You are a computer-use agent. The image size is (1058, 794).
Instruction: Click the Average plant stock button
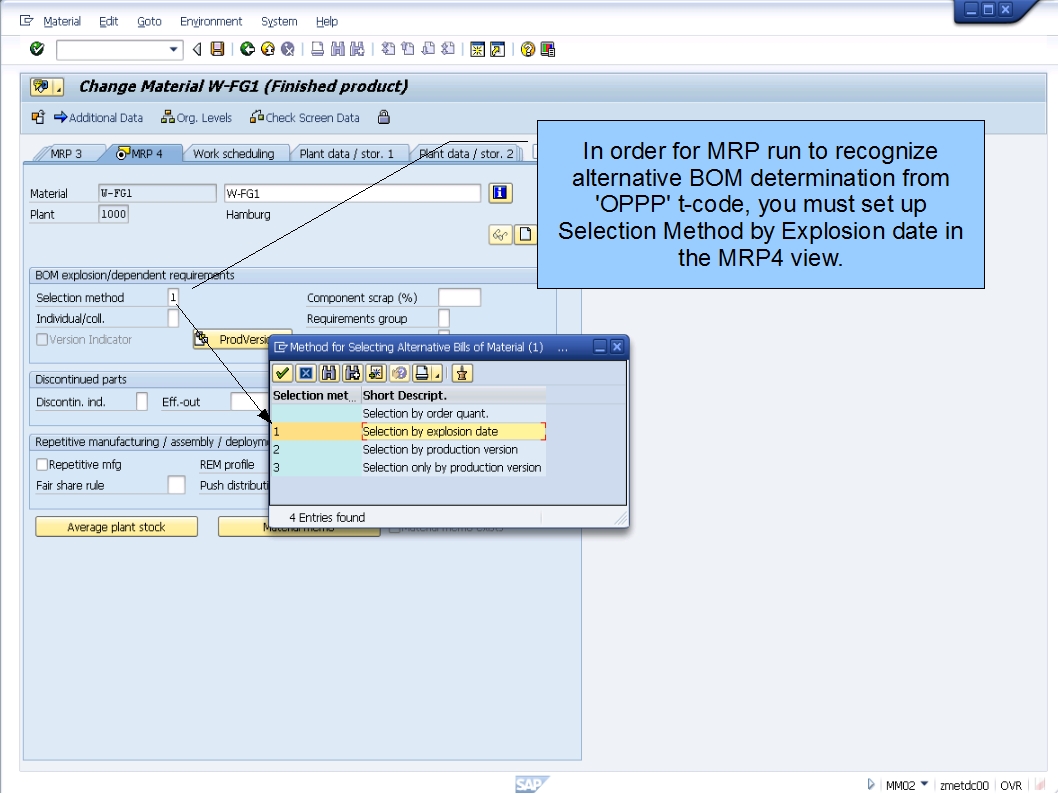point(116,526)
